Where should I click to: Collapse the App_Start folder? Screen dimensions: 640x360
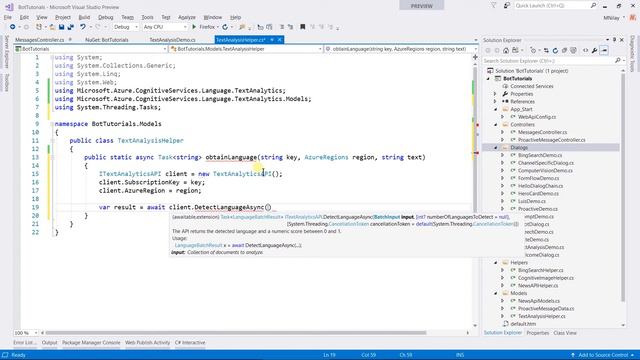pos(496,109)
